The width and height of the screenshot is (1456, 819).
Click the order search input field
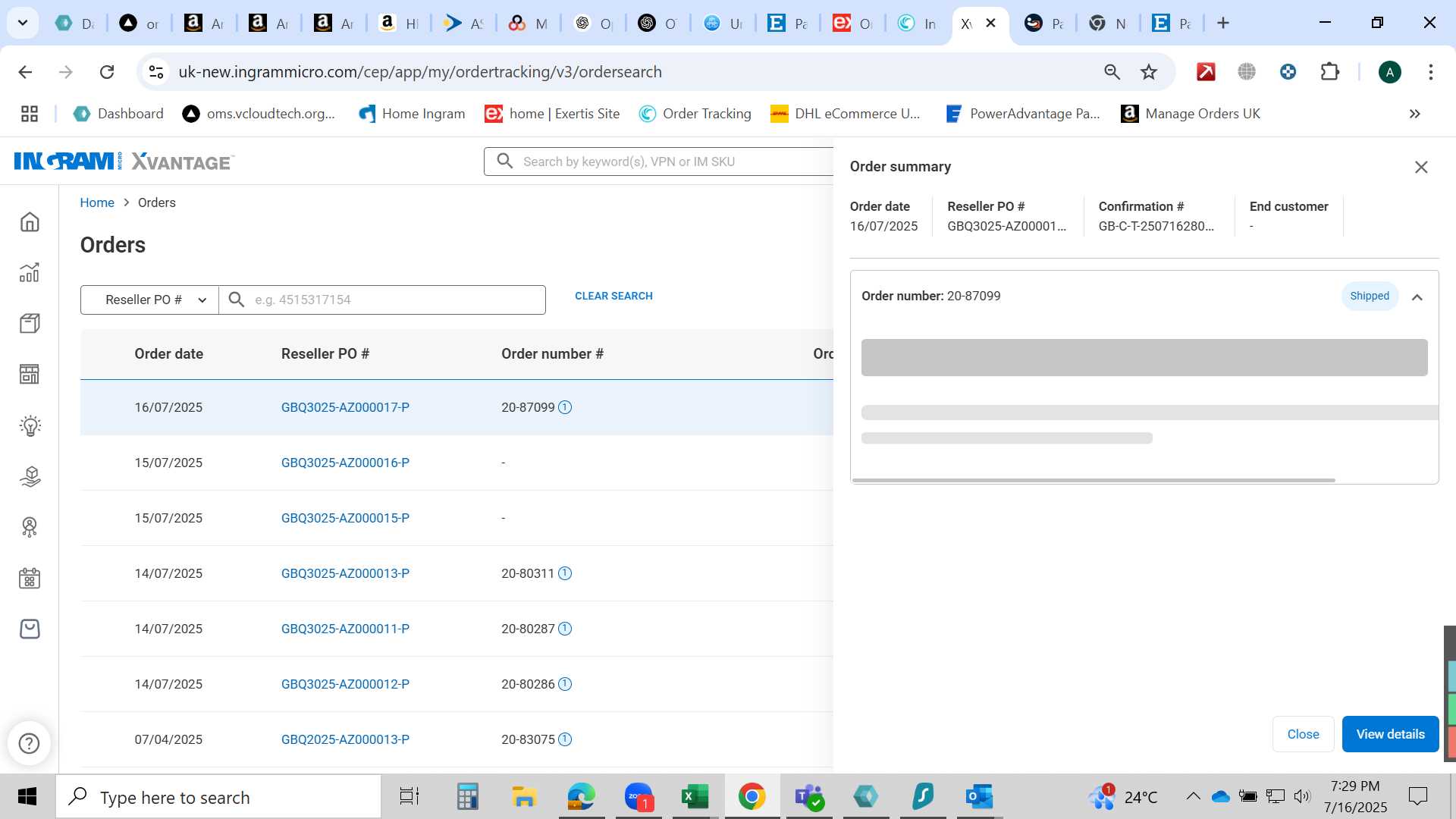(382, 300)
